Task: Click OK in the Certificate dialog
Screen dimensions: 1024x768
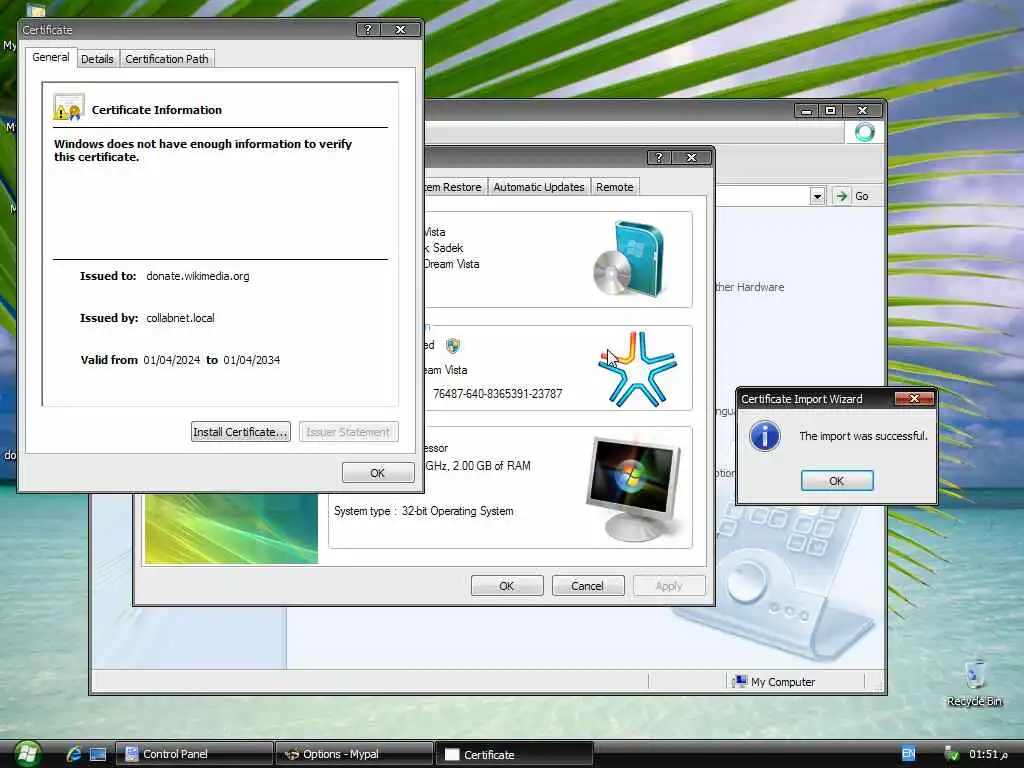Action: coord(377,473)
